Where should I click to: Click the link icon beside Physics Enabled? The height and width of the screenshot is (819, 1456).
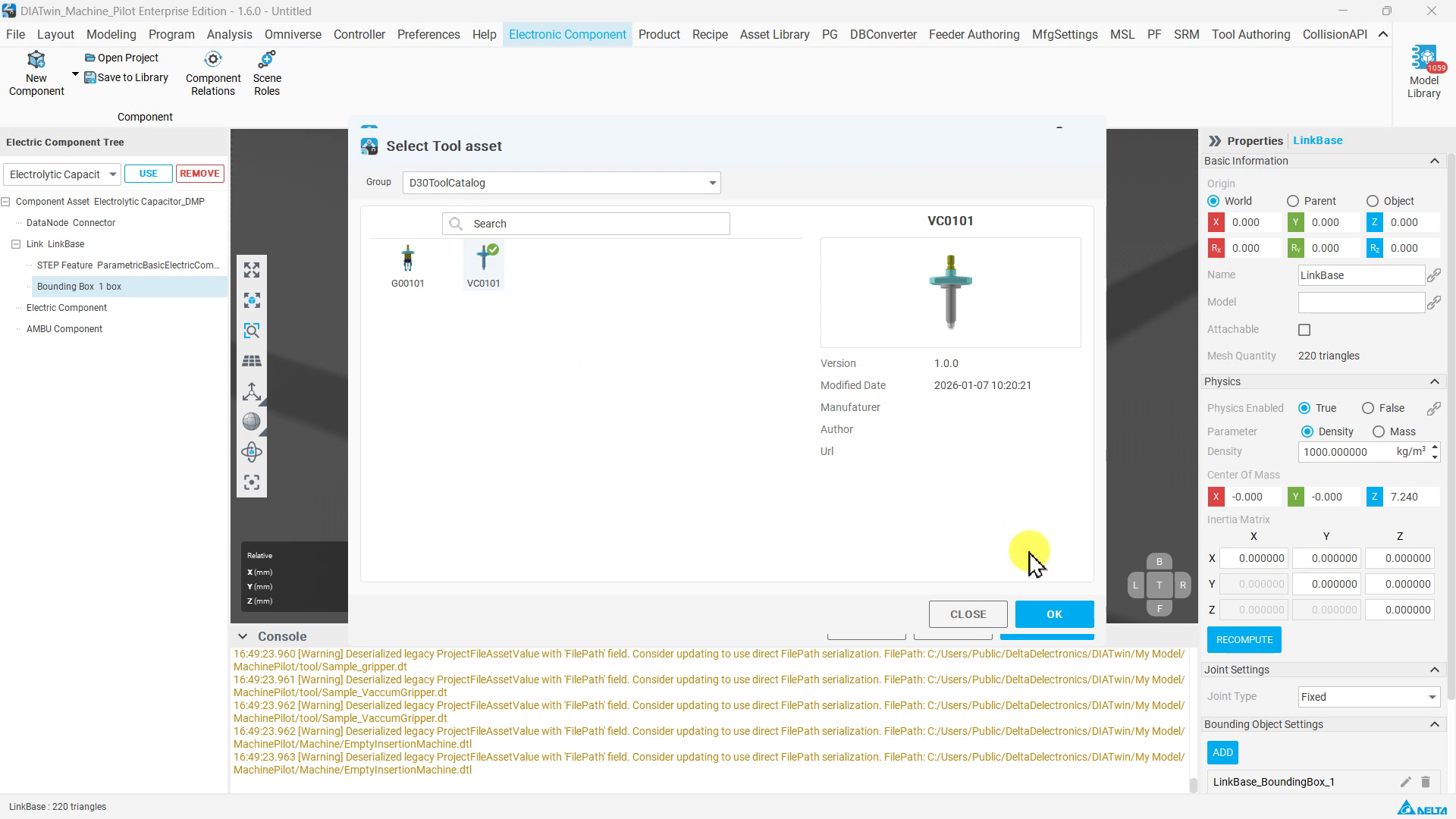click(1433, 408)
